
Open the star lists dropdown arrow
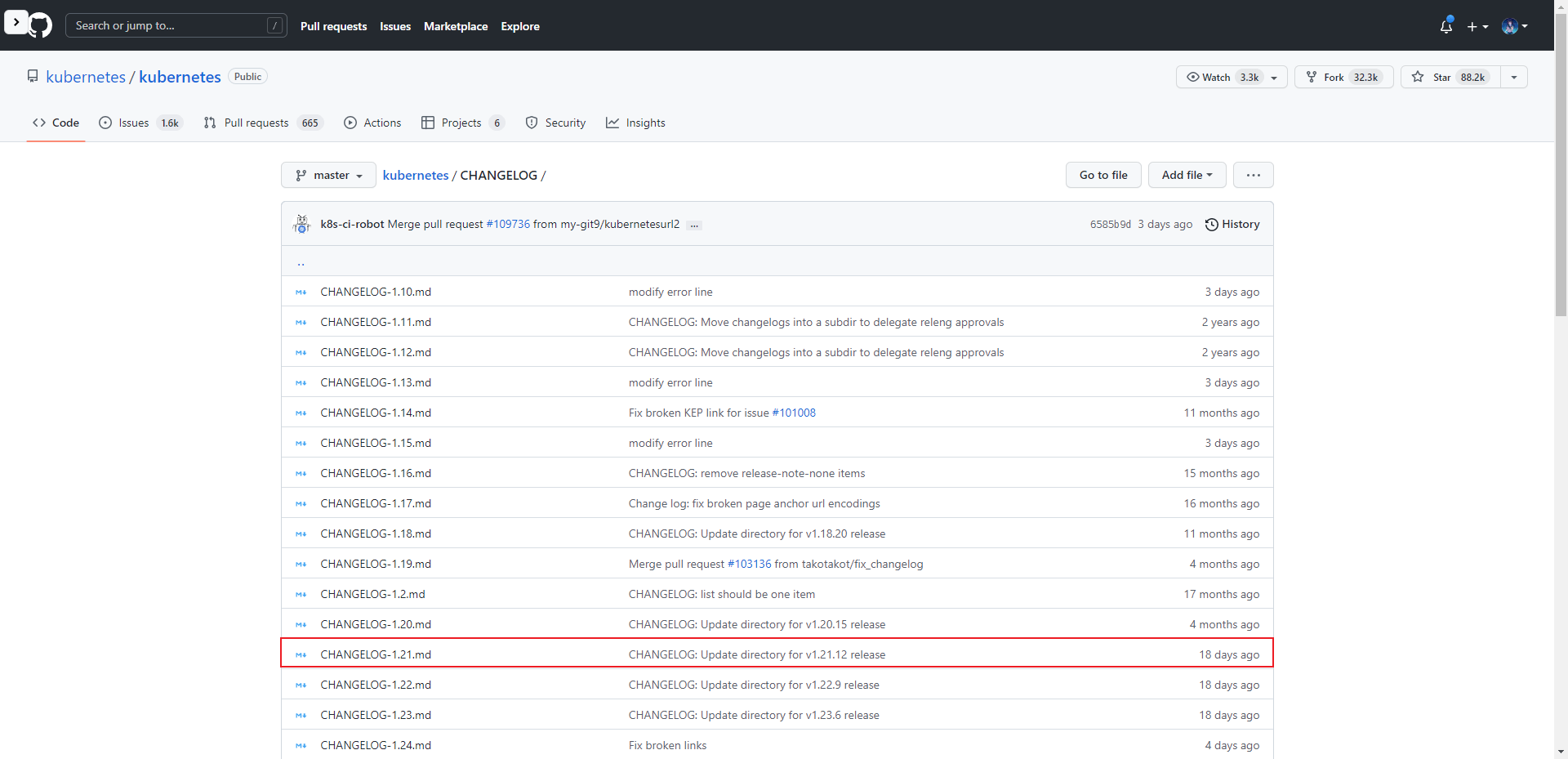coord(1514,77)
